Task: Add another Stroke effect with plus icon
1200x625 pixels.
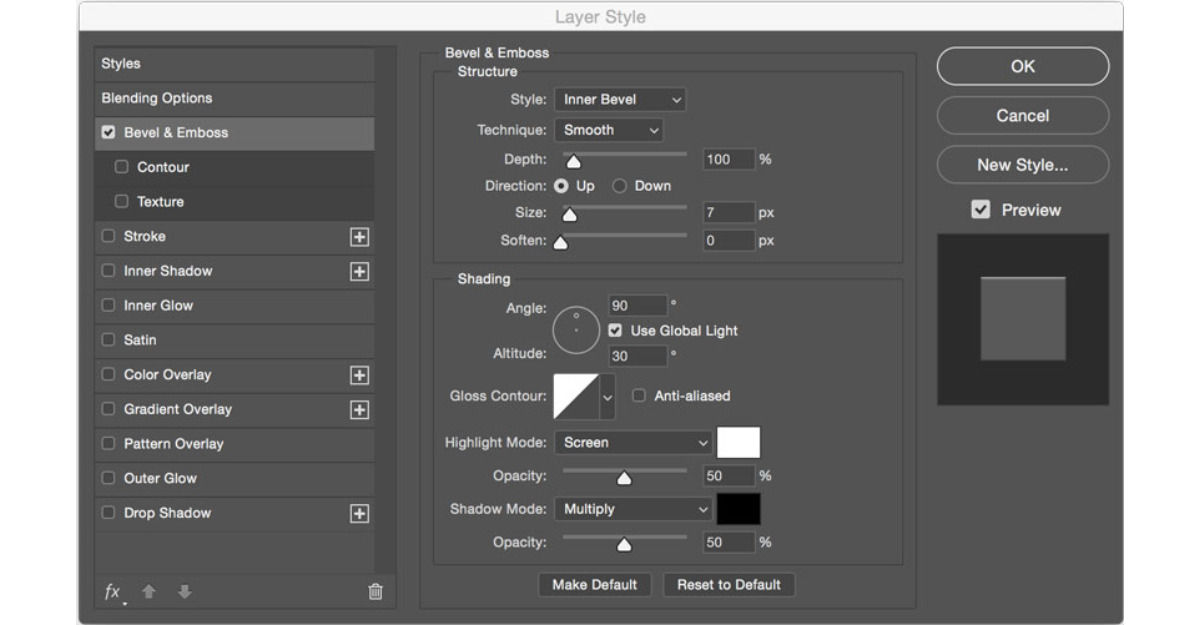Action: (x=359, y=237)
